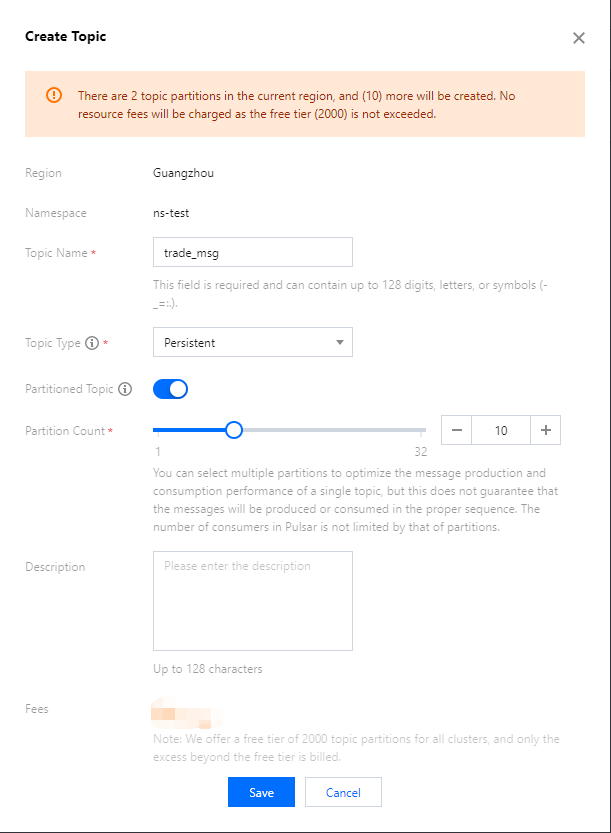Save the new topic
This screenshot has width=611, height=833.
pos(261,792)
